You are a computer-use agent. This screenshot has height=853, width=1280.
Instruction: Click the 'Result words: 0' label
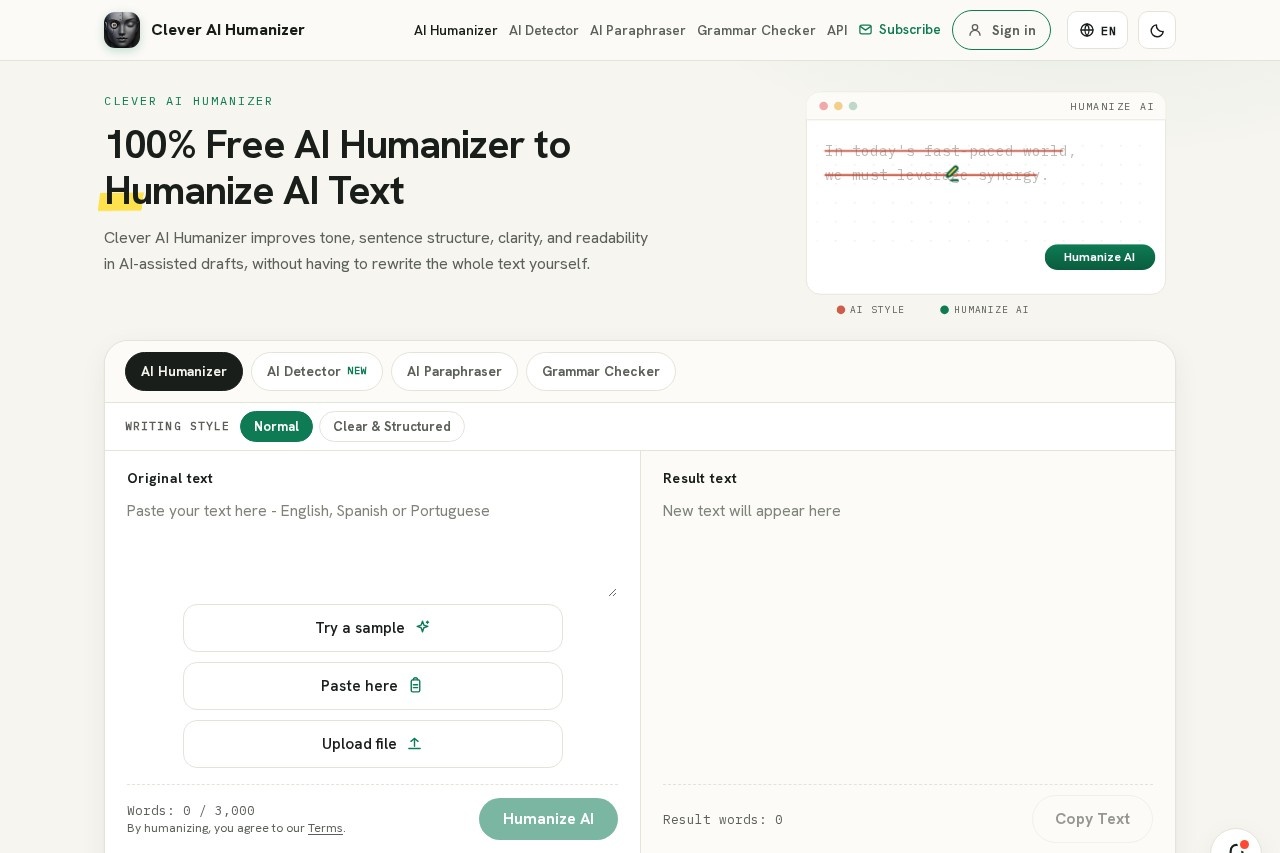(x=723, y=820)
